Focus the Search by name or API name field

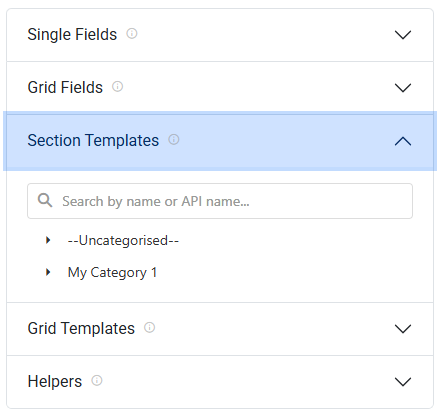(220, 201)
